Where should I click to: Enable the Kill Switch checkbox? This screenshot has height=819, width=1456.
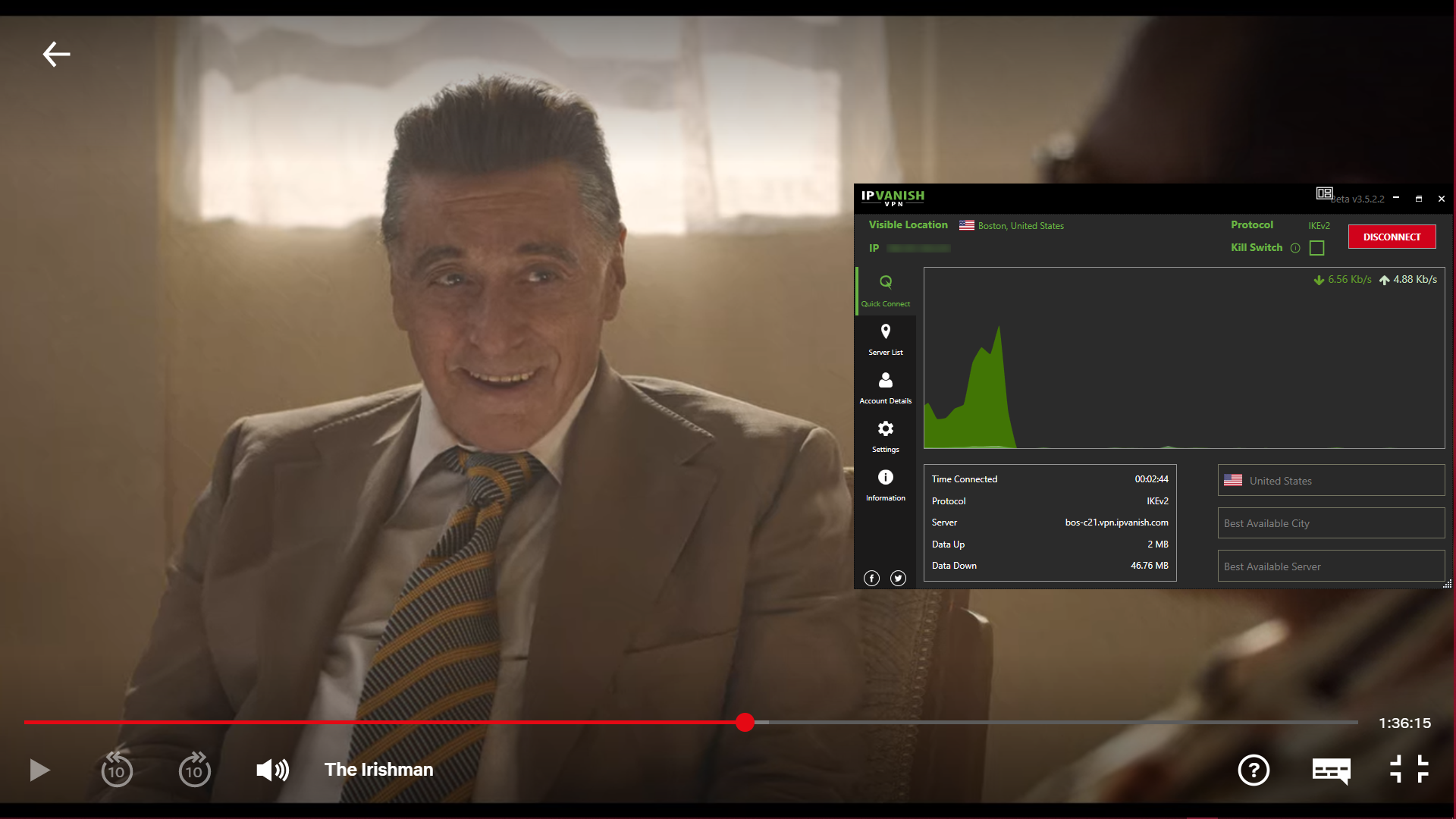pyautogui.click(x=1317, y=248)
